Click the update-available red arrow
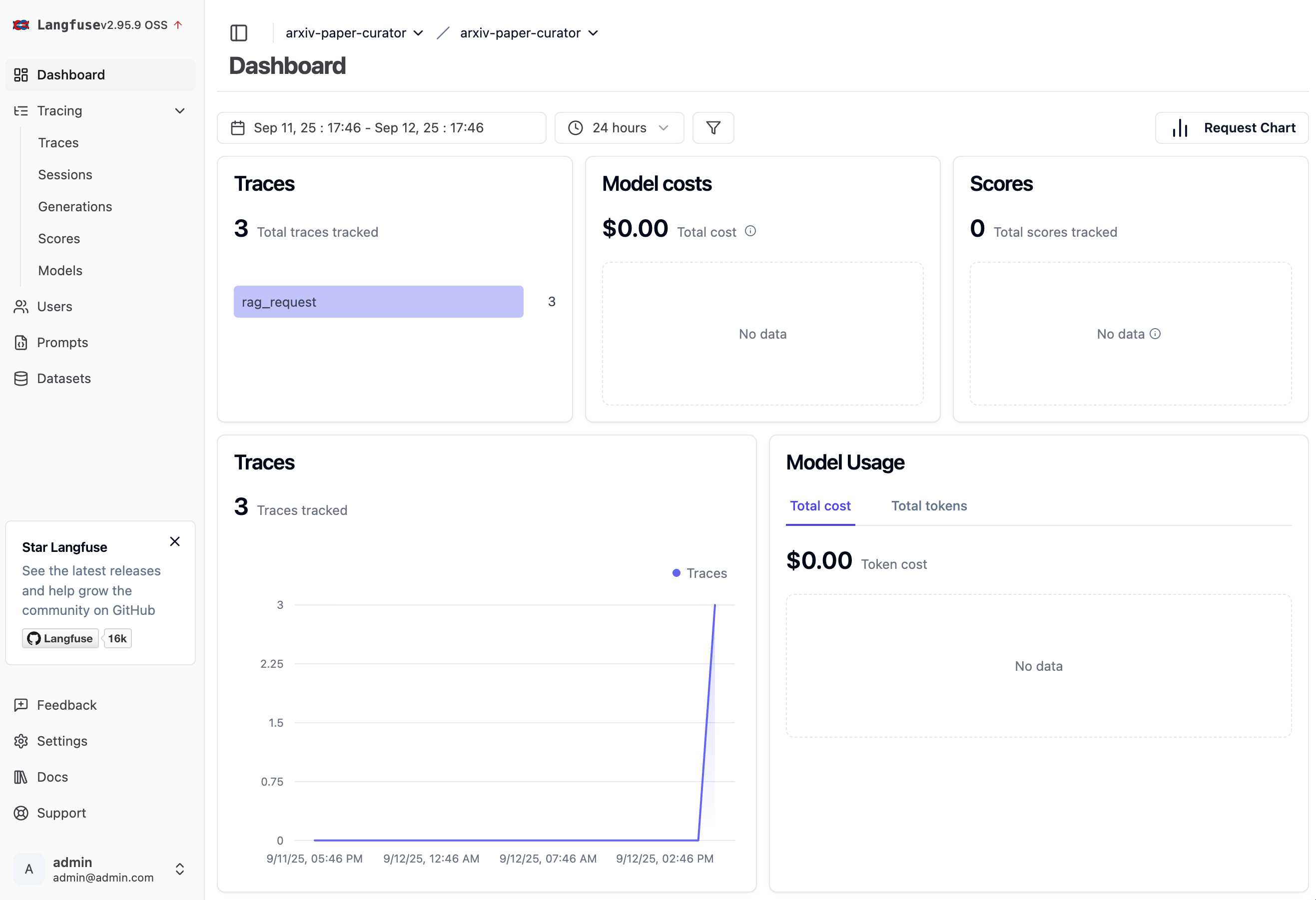Screen dimensions: 1316x900 tap(178, 25)
